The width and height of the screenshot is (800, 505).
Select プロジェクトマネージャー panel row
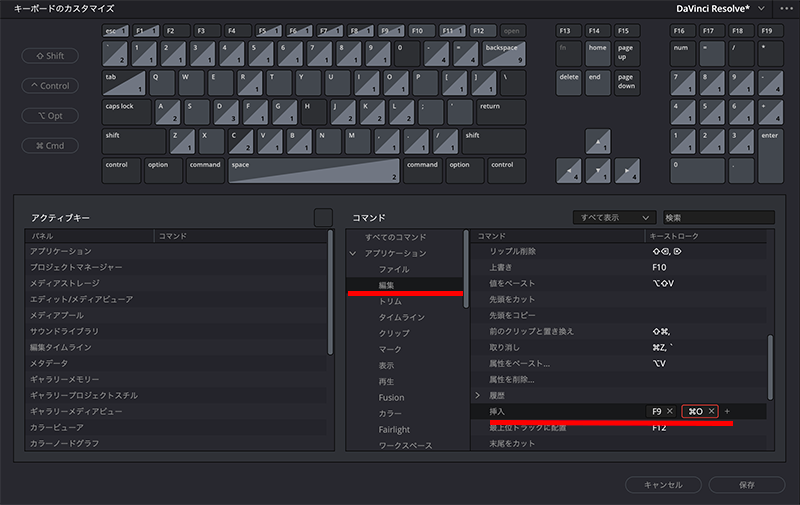click(176, 267)
